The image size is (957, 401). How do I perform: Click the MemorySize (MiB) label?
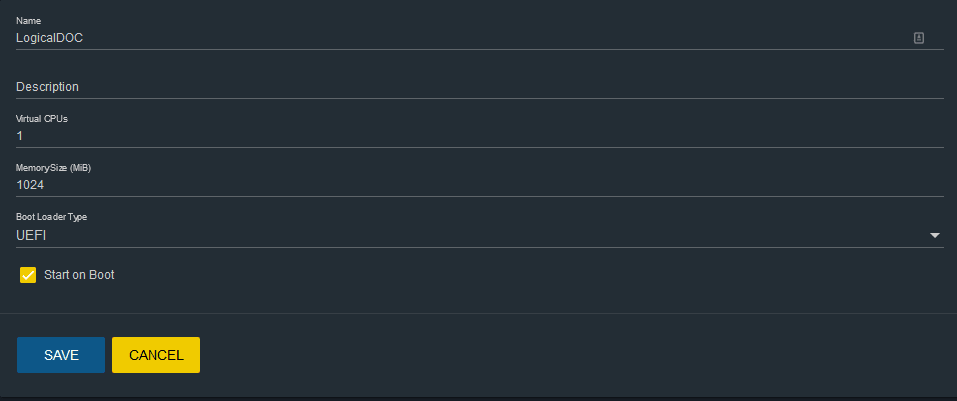(x=54, y=167)
